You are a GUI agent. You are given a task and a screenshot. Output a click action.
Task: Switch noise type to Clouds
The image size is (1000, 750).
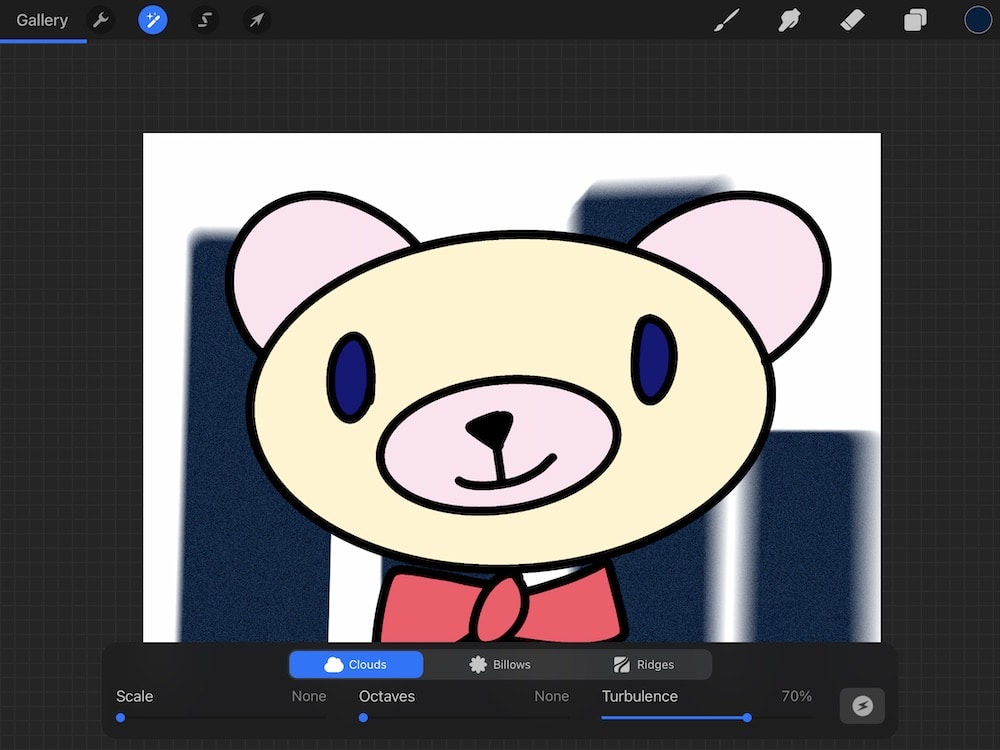pyautogui.click(x=356, y=665)
